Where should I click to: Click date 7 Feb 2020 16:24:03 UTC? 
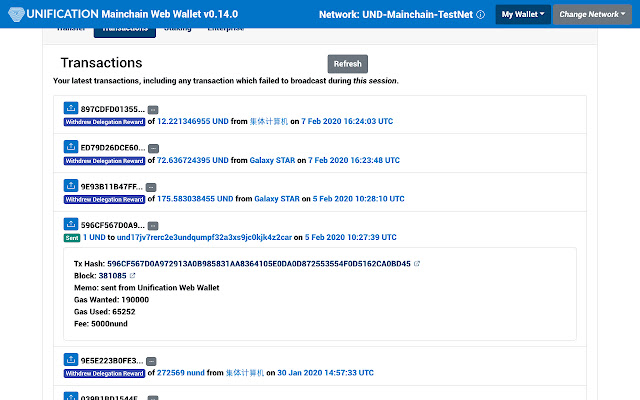tap(347, 121)
